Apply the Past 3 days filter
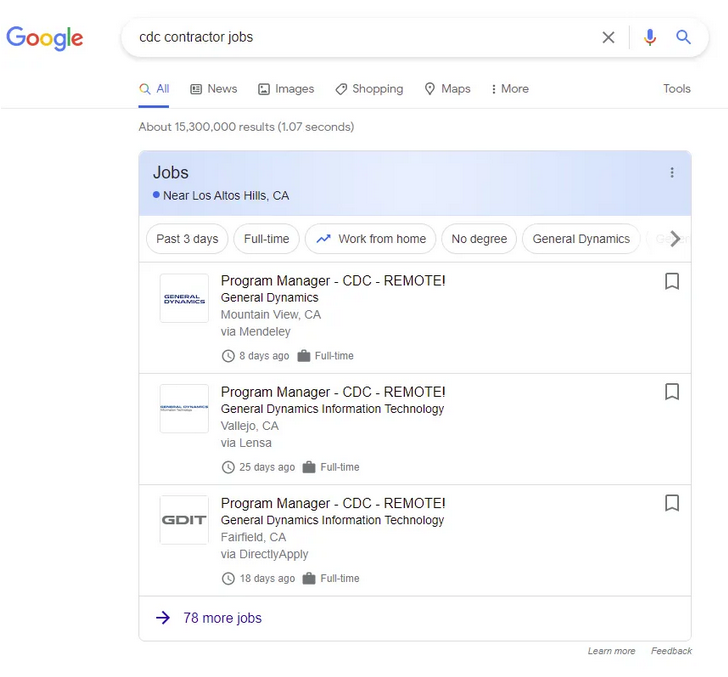The image size is (728, 677). point(187,239)
